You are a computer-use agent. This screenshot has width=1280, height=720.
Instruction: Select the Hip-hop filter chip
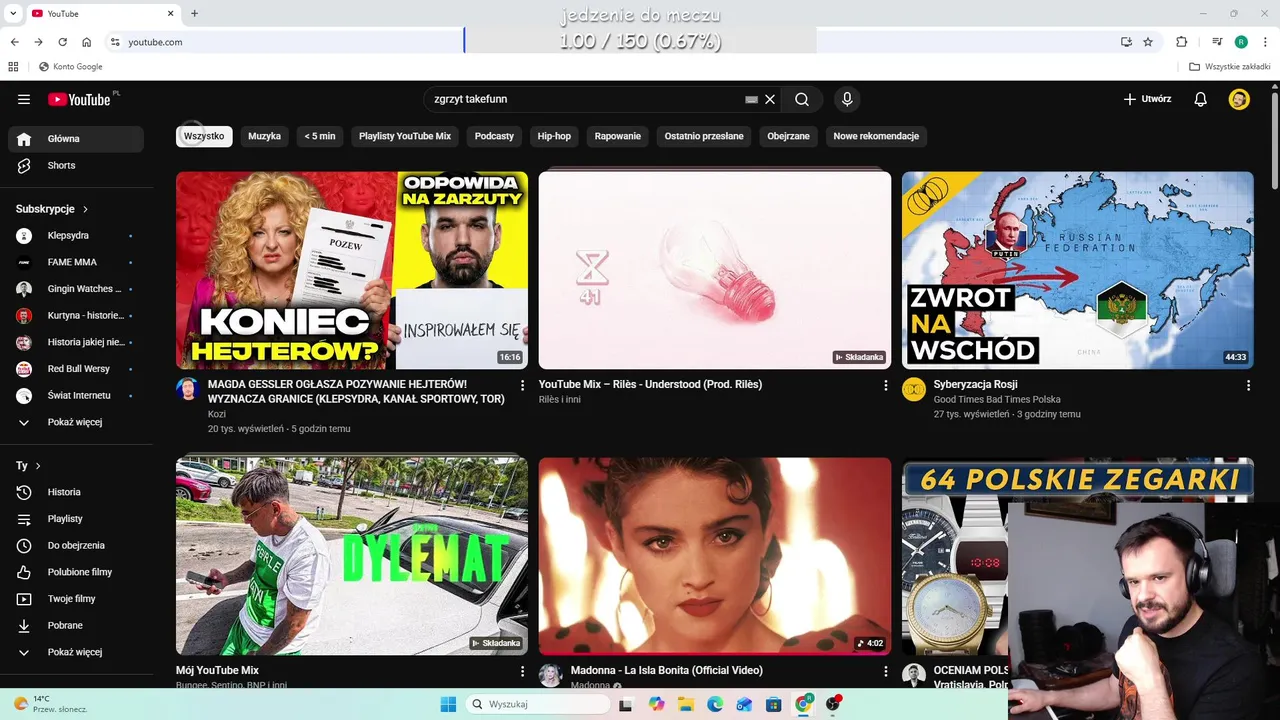click(554, 136)
